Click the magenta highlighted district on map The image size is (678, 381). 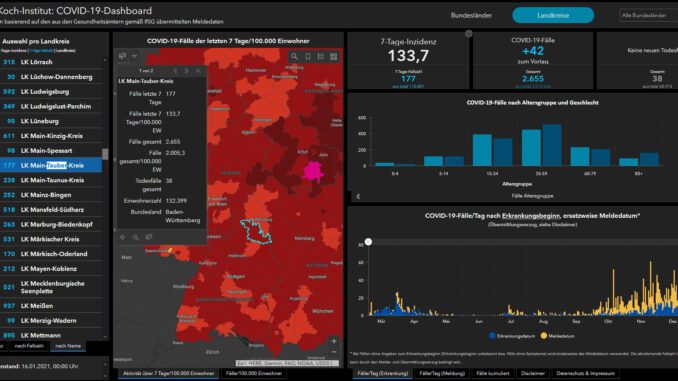tap(313, 171)
